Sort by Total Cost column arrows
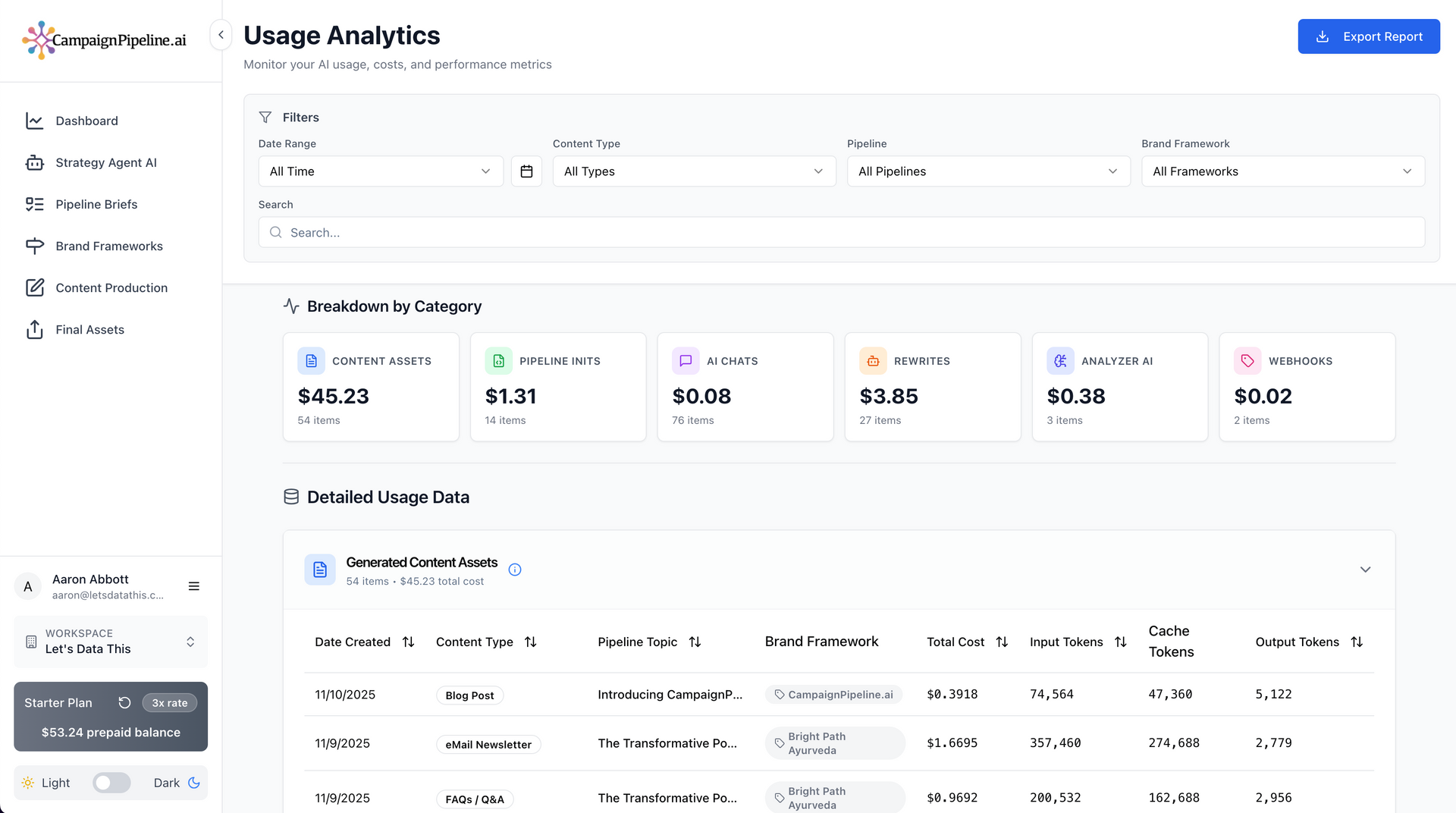This screenshot has width=1456, height=813. (x=1002, y=642)
